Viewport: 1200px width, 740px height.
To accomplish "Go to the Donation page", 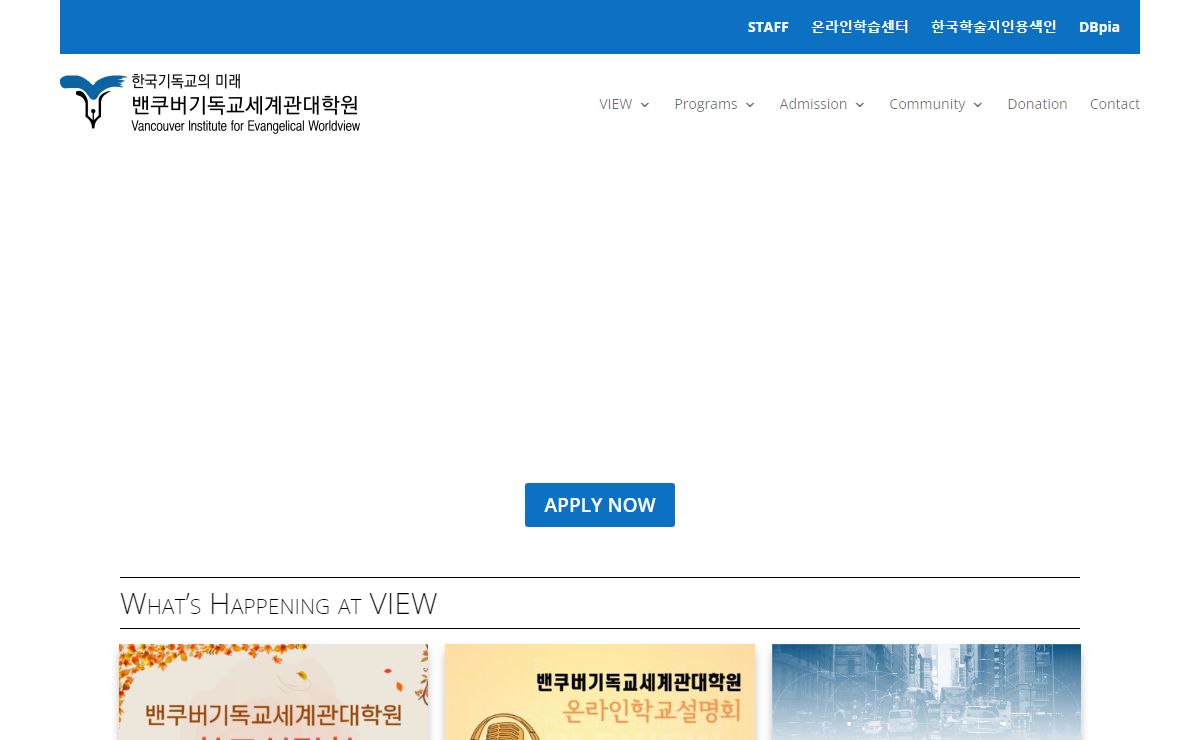I will (x=1037, y=104).
